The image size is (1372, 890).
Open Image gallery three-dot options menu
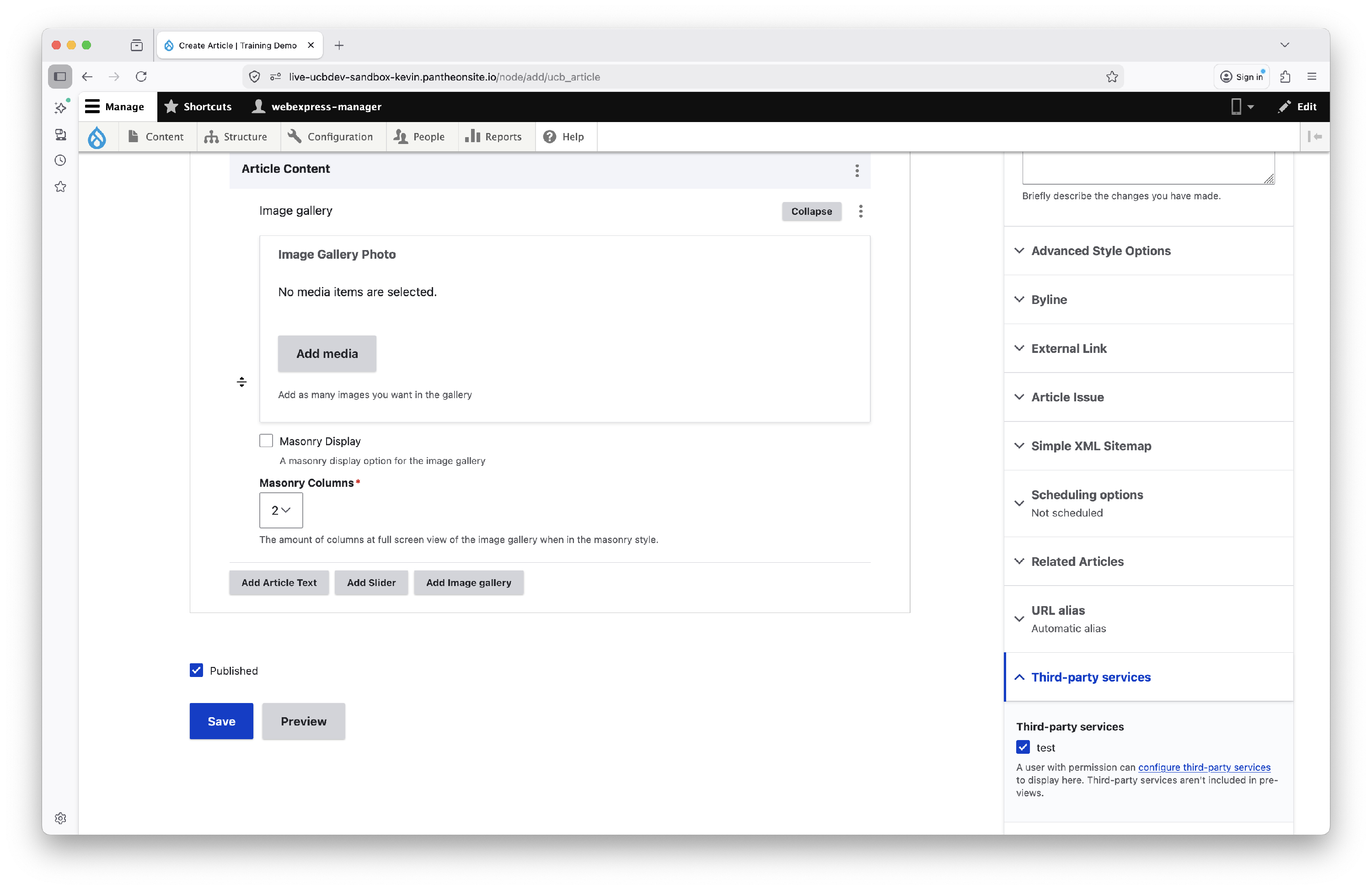(x=861, y=211)
